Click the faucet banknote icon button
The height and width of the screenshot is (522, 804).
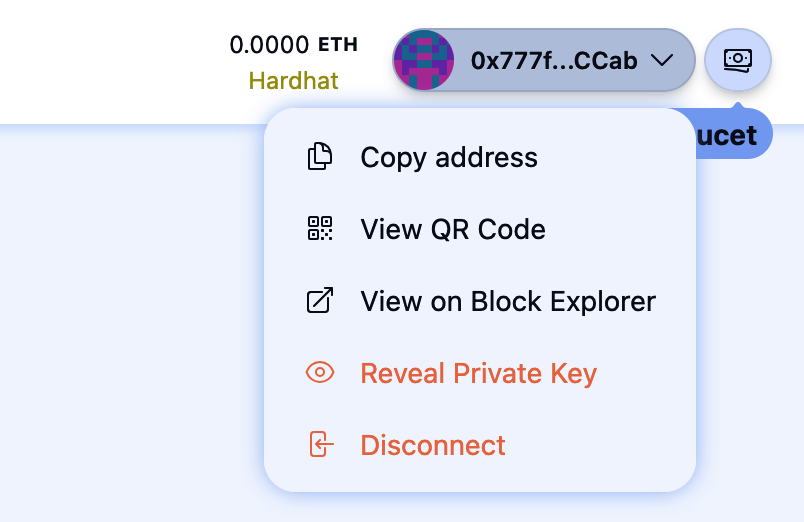point(738,60)
